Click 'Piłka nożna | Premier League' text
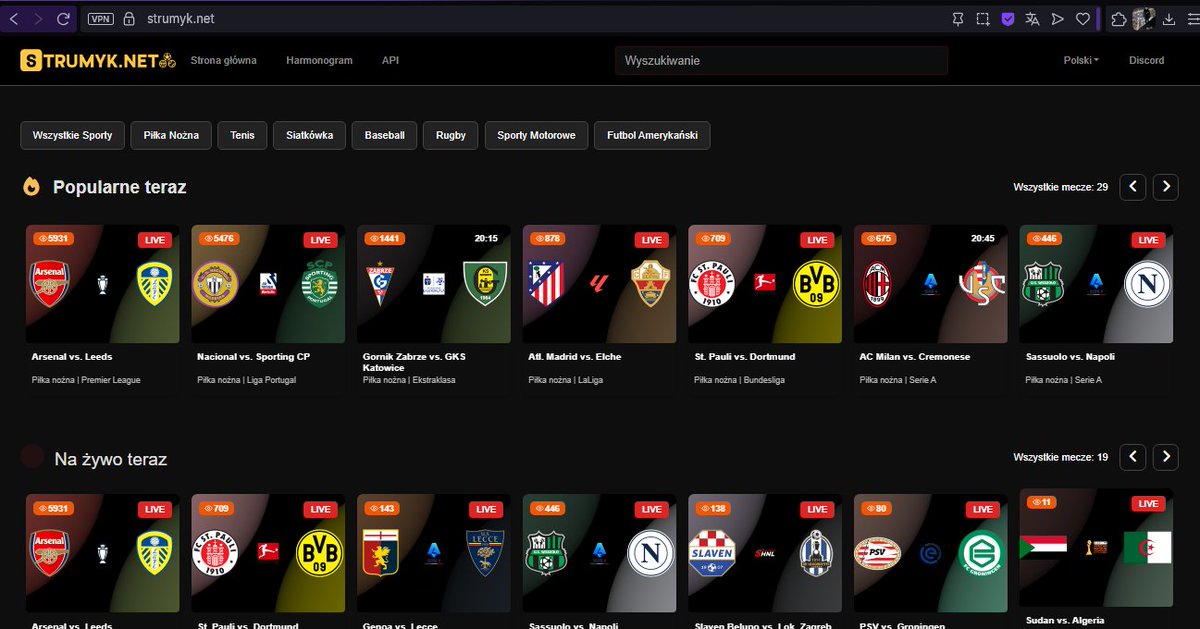Viewport: 1200px width, 629px height. 85,380
